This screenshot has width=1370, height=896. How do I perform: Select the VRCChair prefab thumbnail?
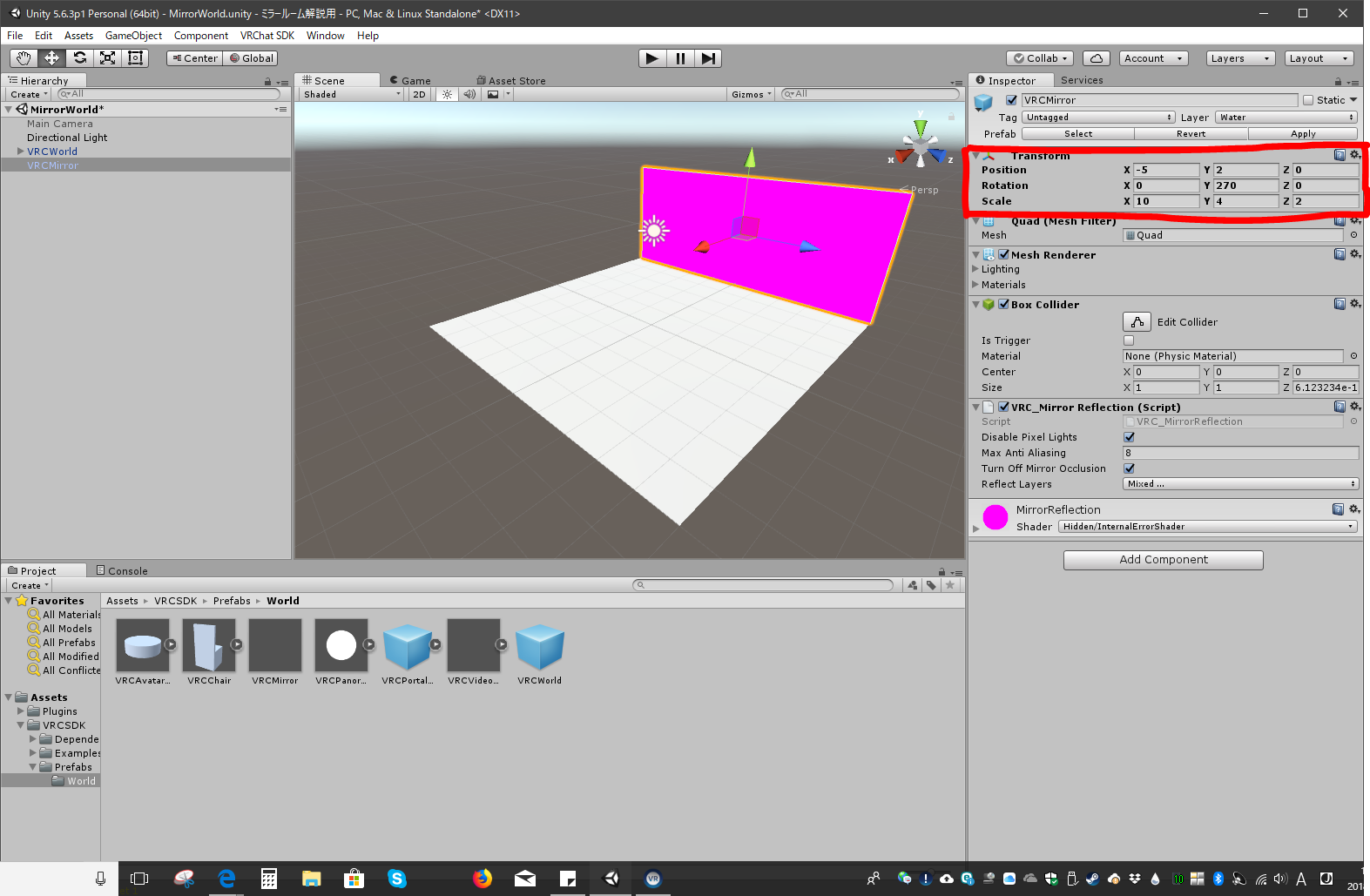click(209, 645)
